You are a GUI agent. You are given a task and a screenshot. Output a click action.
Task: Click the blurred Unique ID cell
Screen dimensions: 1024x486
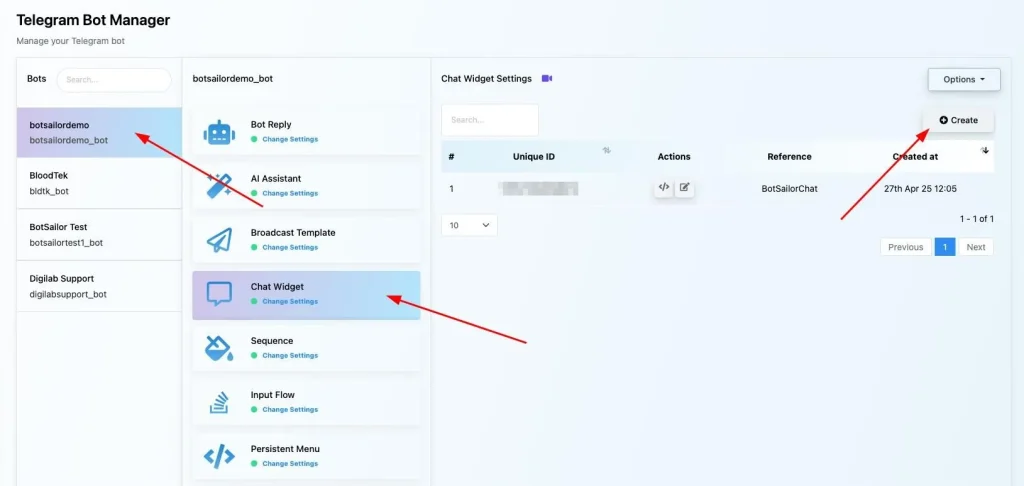pos(538,189)
